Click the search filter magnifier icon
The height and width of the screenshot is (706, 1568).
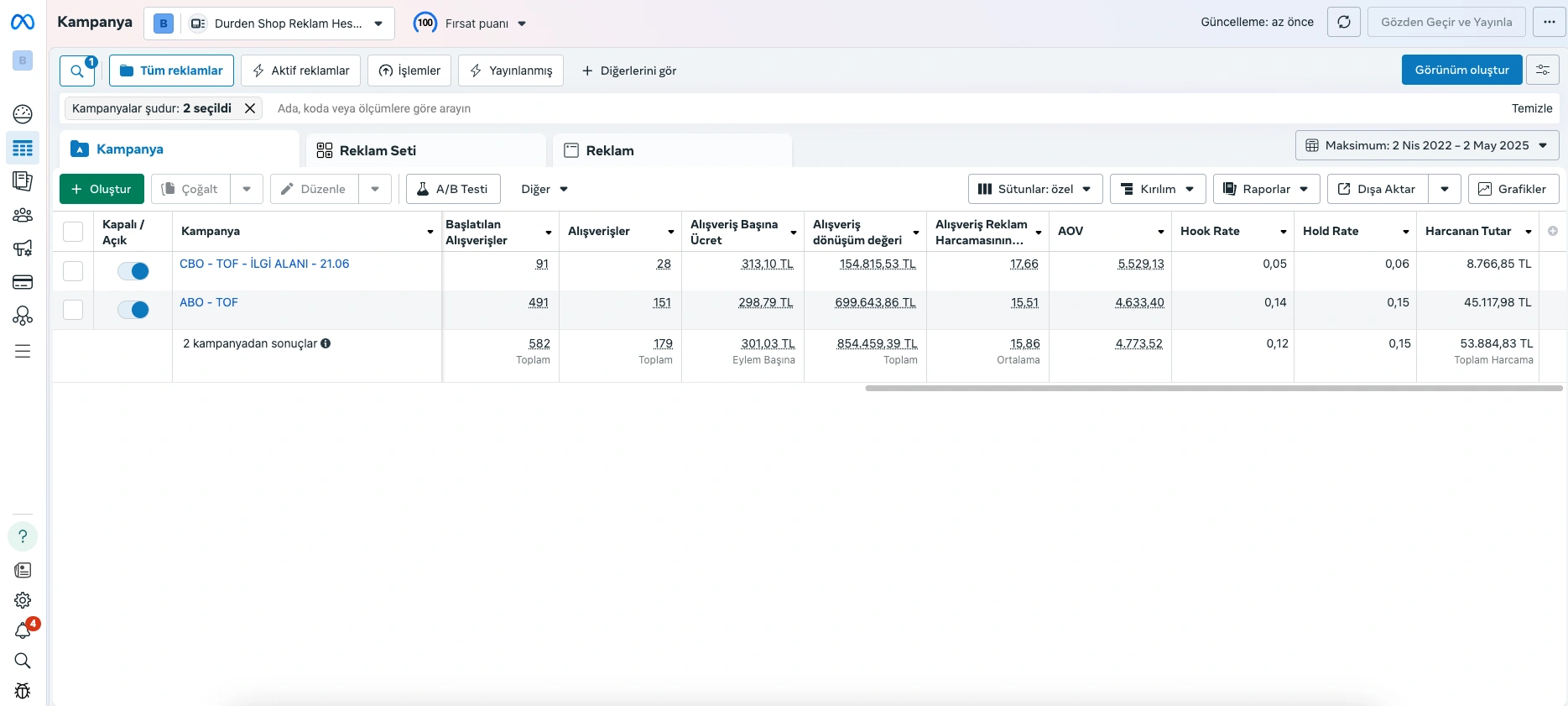[x=77, y=71]
